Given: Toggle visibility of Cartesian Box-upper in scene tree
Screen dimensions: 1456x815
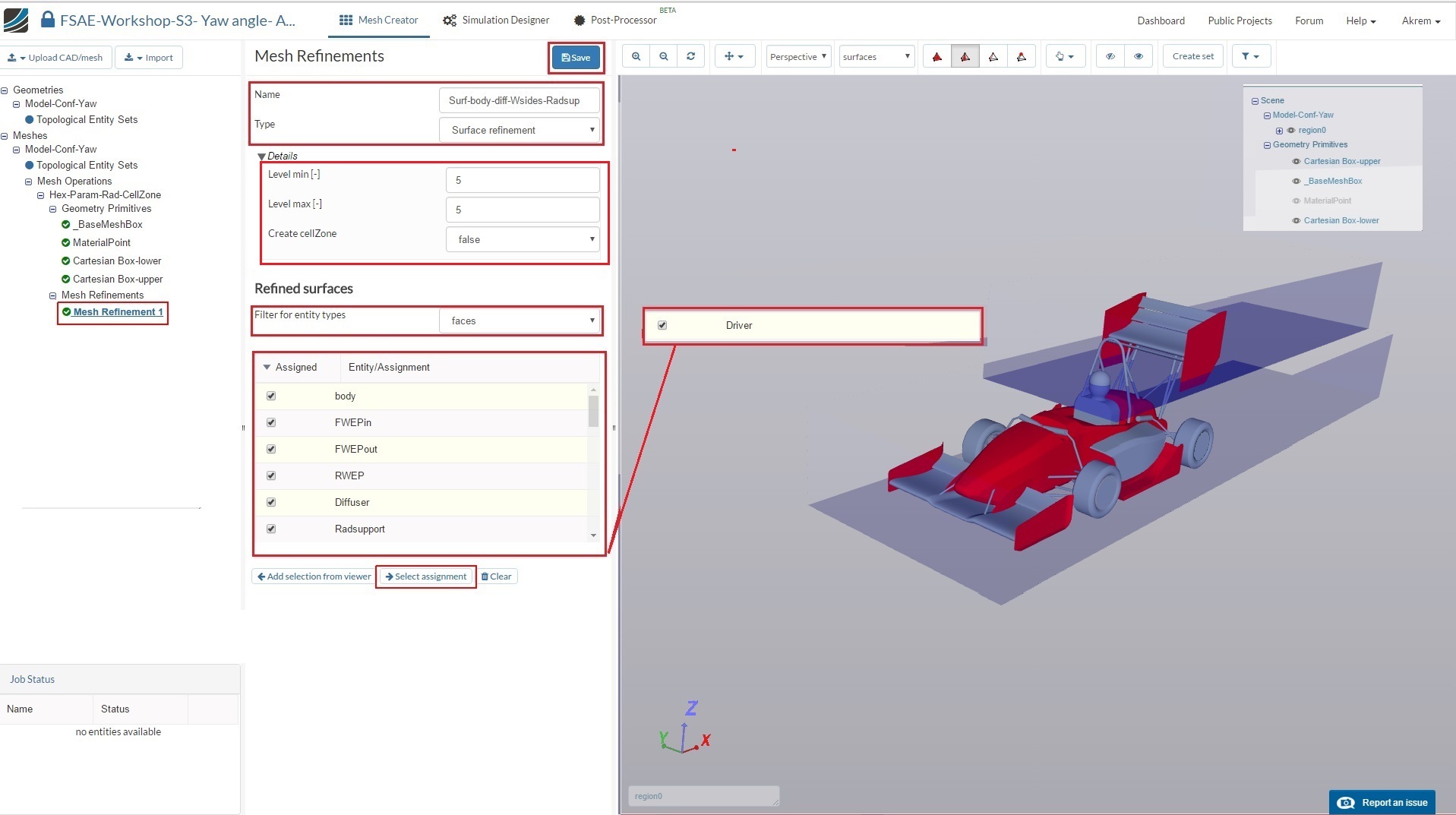Looking at the screenshot, I should (1296, 161).
